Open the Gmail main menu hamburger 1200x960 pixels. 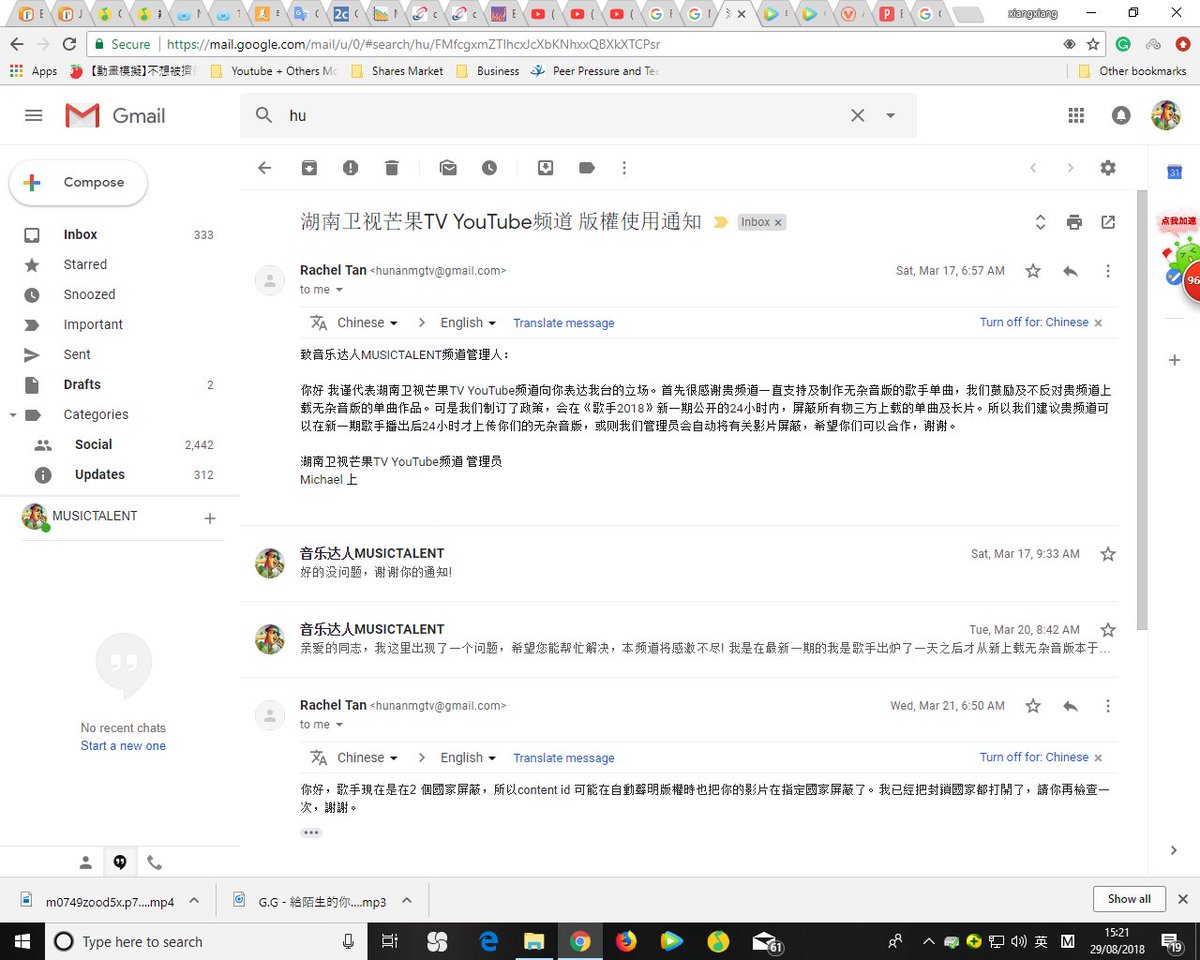click(x=33, y=115)
